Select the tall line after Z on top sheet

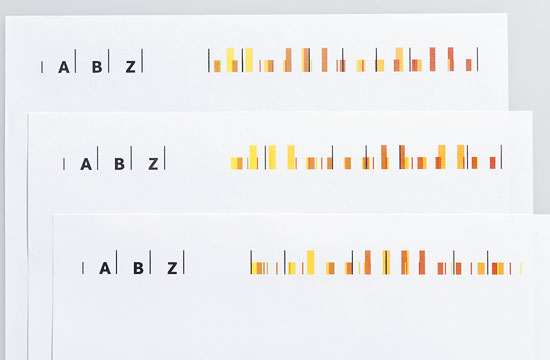[x=142, y=61]
